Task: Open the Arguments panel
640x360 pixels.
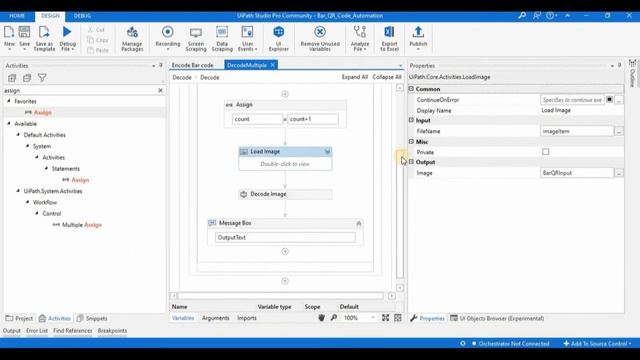Action: 216,318
